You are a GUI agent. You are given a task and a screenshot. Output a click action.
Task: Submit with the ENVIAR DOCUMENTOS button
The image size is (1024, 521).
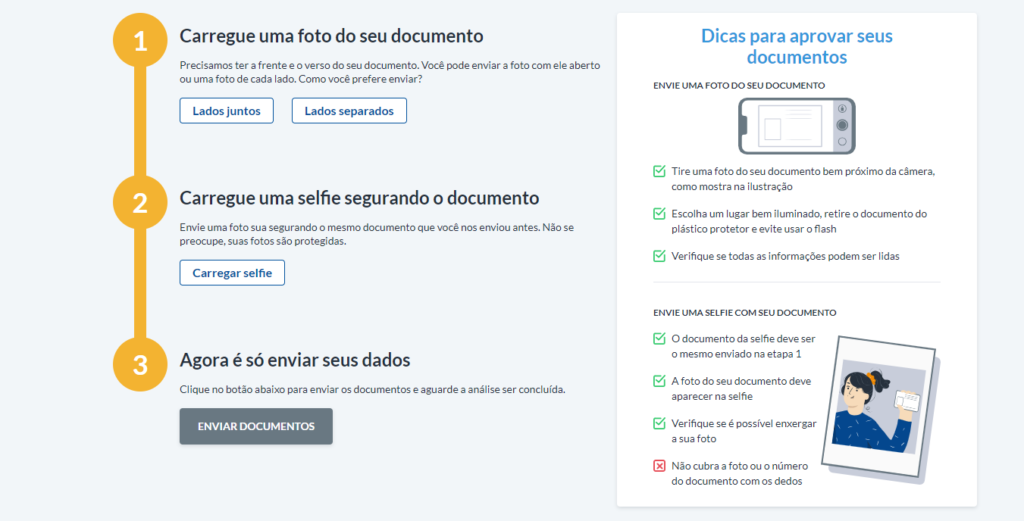[256, 426]
